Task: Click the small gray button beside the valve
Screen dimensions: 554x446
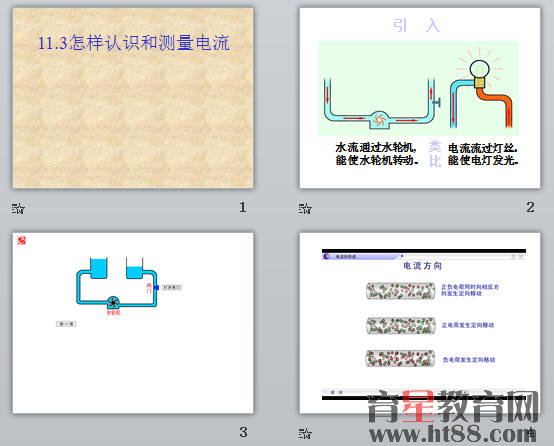Action: pos(172,288)
